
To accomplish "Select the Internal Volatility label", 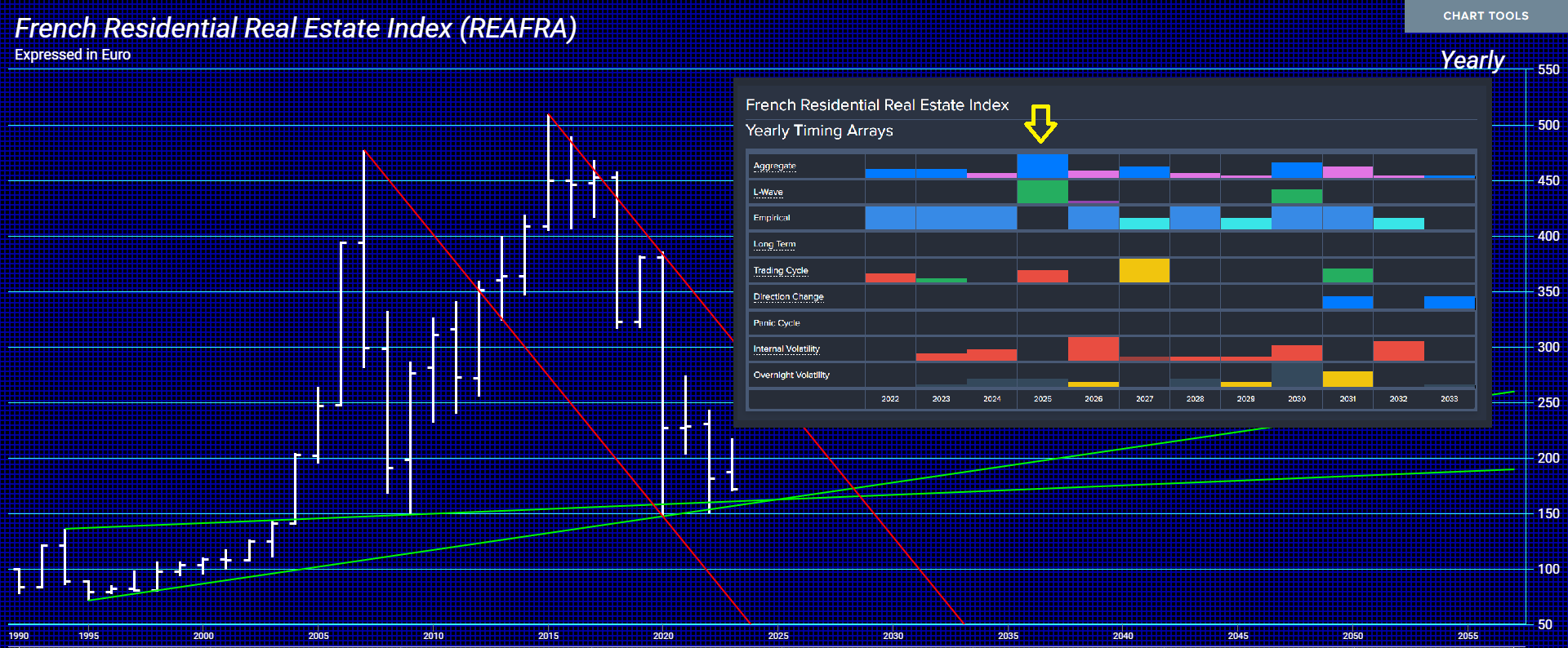I will 786,348.
